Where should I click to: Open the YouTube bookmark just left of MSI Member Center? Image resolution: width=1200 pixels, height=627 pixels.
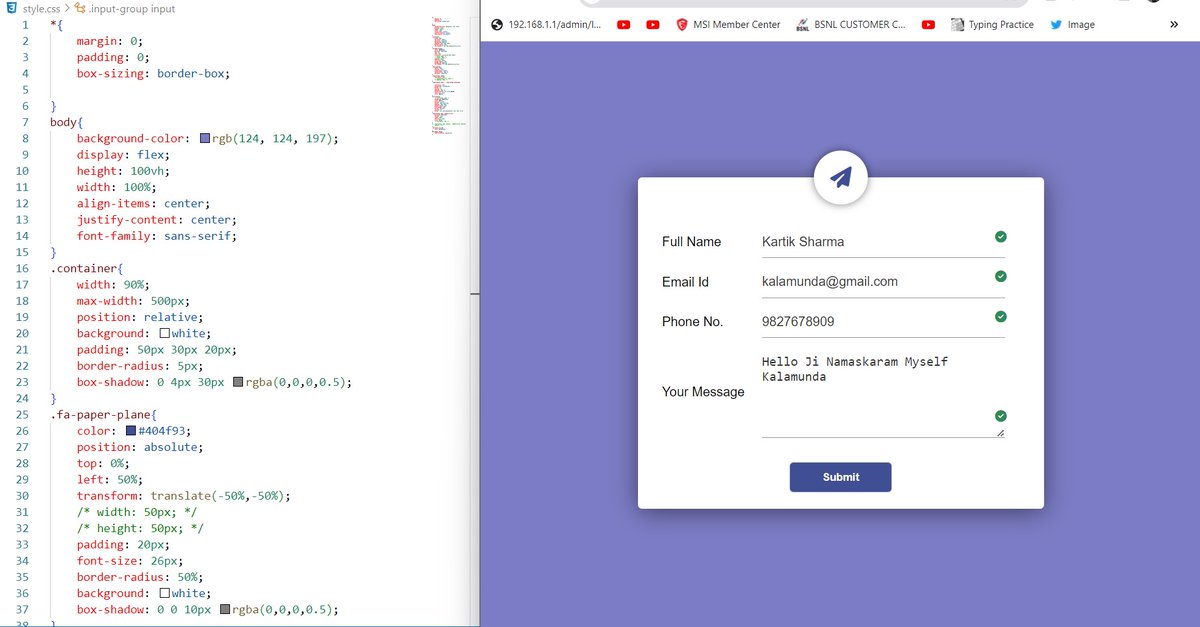[653, 24]
